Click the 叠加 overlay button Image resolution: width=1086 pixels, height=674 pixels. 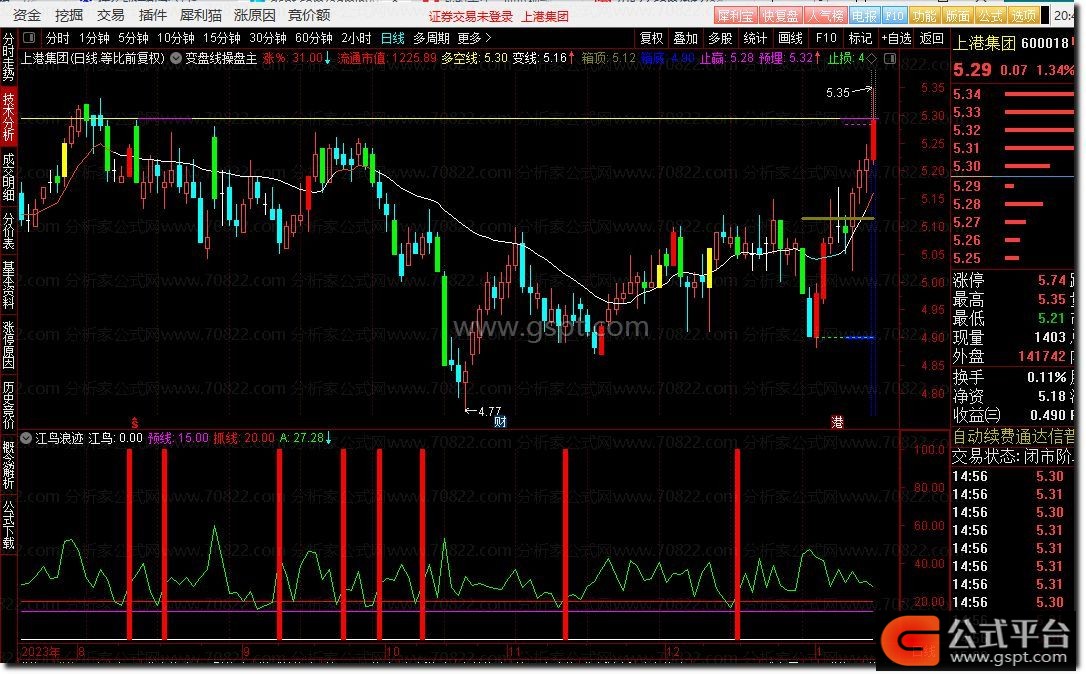[686, 38]
